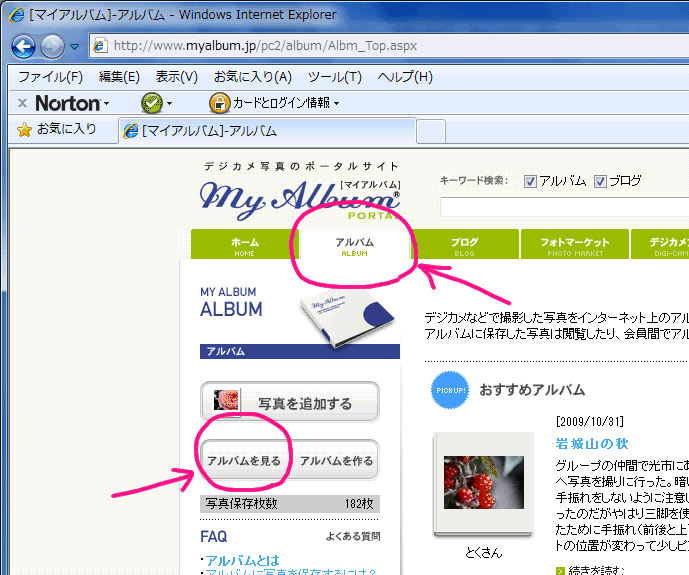Viewport: 689px width, 575px height.
Task: Open the 表示(V) menu
Action: click(177, 77)
